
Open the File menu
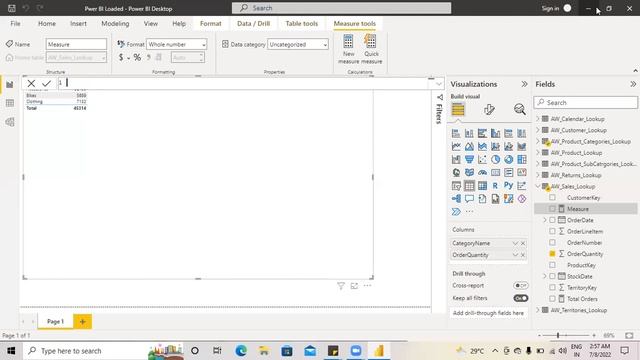tap(16, 24)
